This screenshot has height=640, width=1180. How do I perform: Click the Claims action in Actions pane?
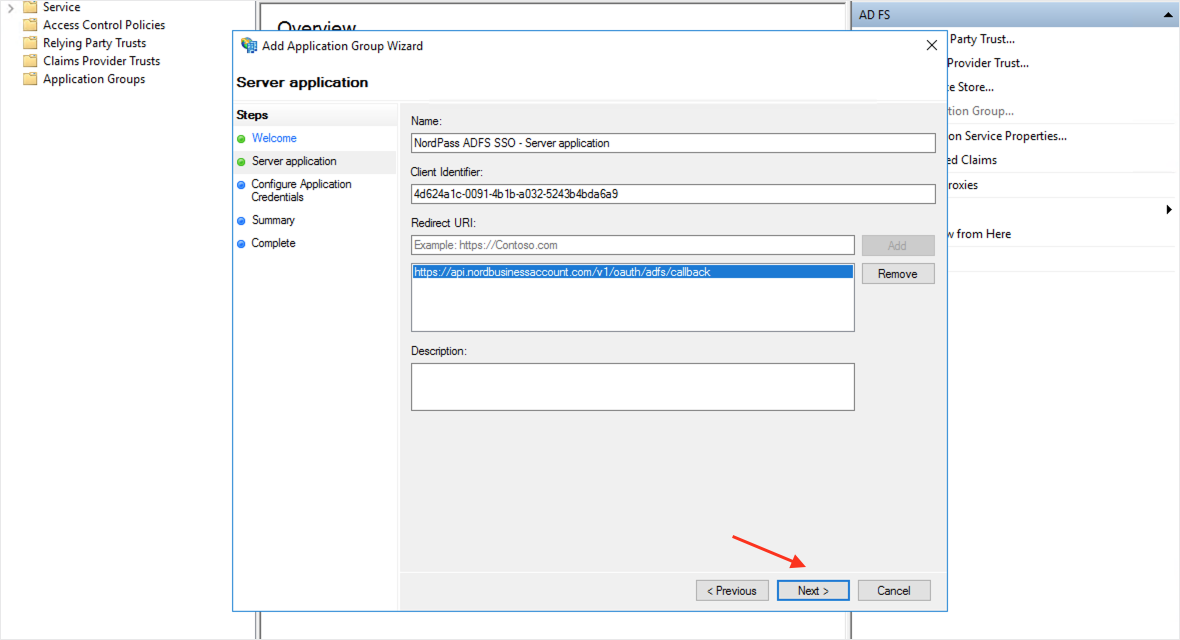[x=972, y=160]
